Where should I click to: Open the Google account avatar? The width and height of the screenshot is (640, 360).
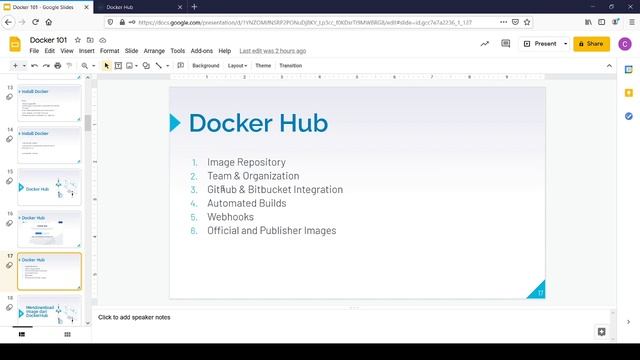pos(625,44)
